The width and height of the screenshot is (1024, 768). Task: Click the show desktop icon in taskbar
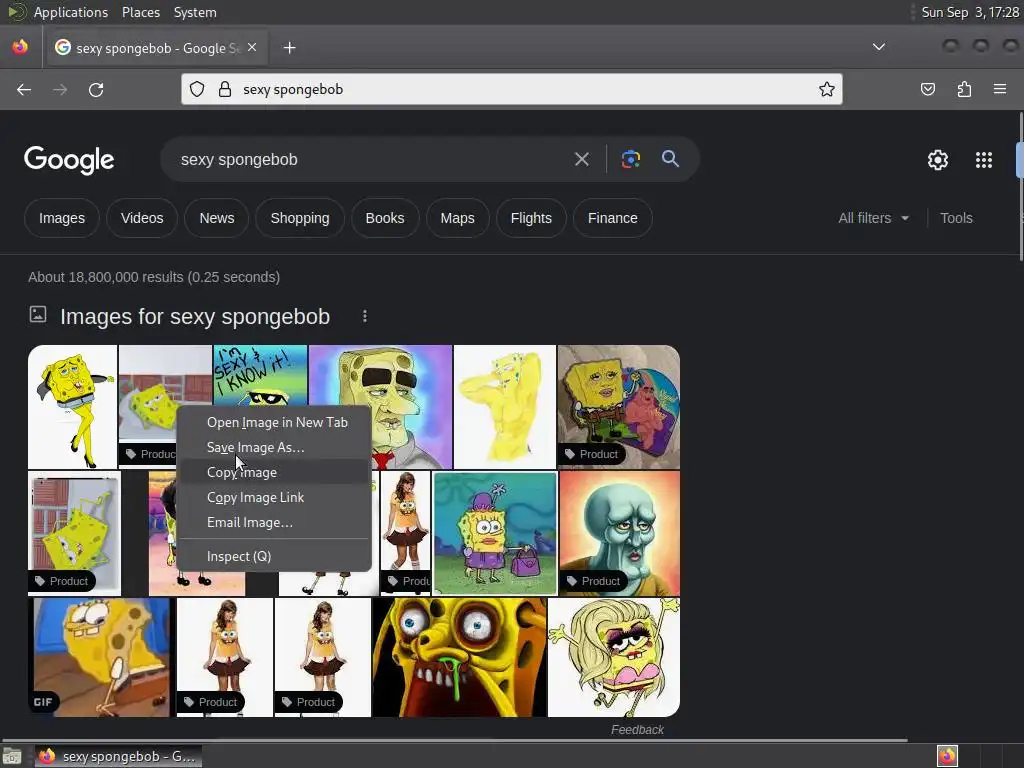pyautogui.click(x=12, y=756)
